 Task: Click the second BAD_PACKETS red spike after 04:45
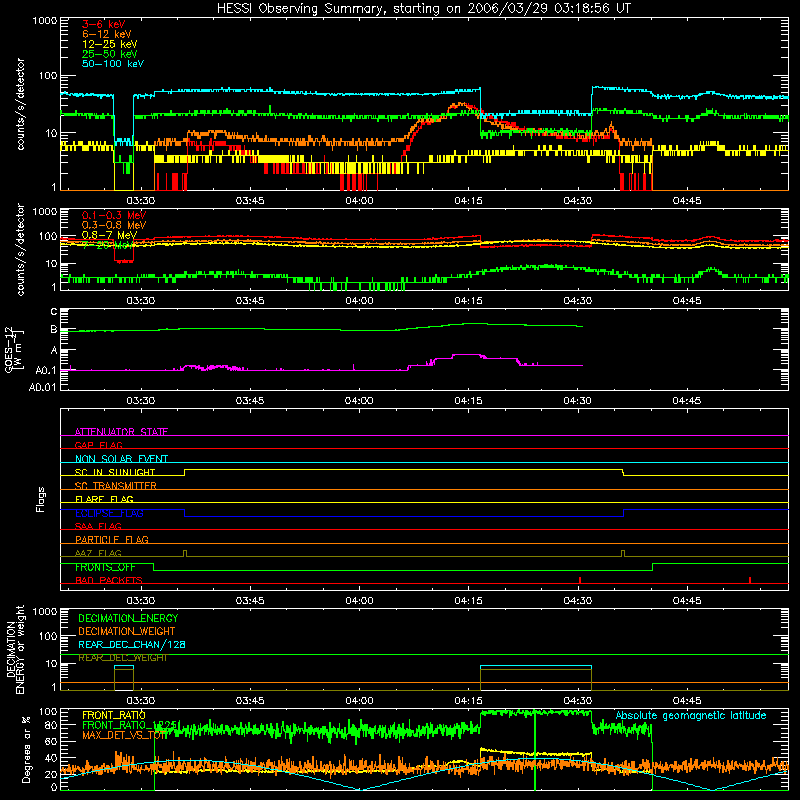click(x=749, y=580)
